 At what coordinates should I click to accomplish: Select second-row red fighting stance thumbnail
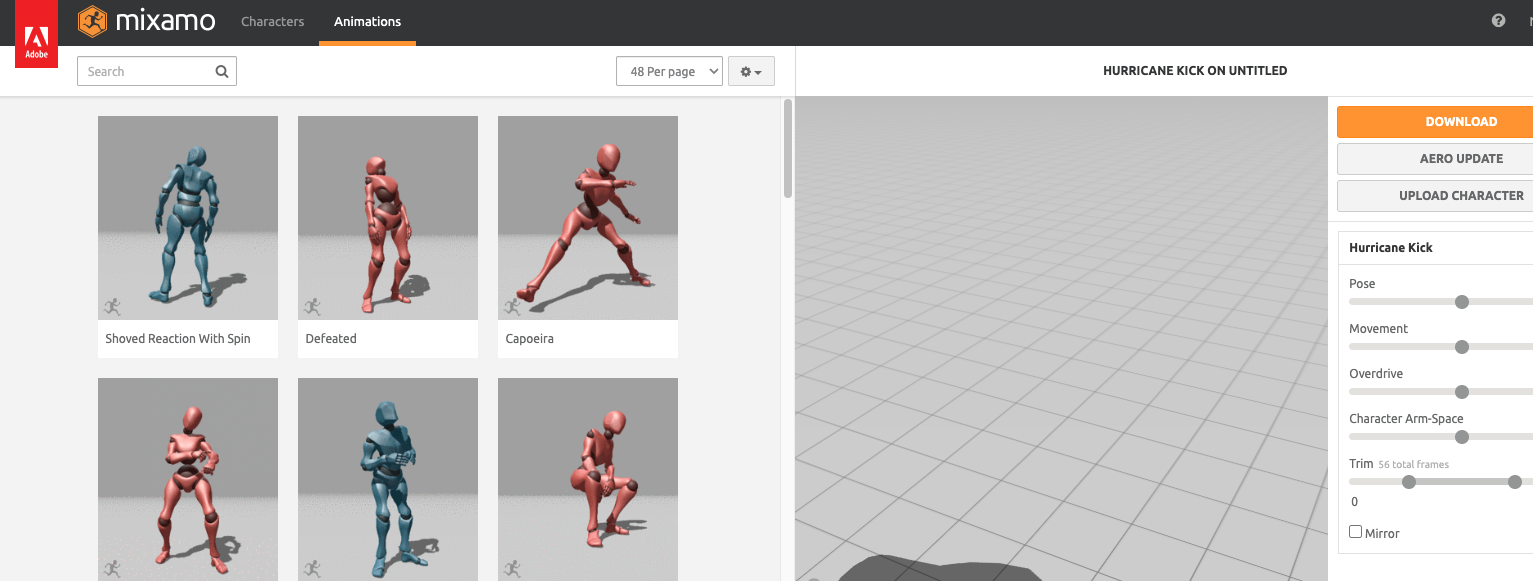(188, 479)
